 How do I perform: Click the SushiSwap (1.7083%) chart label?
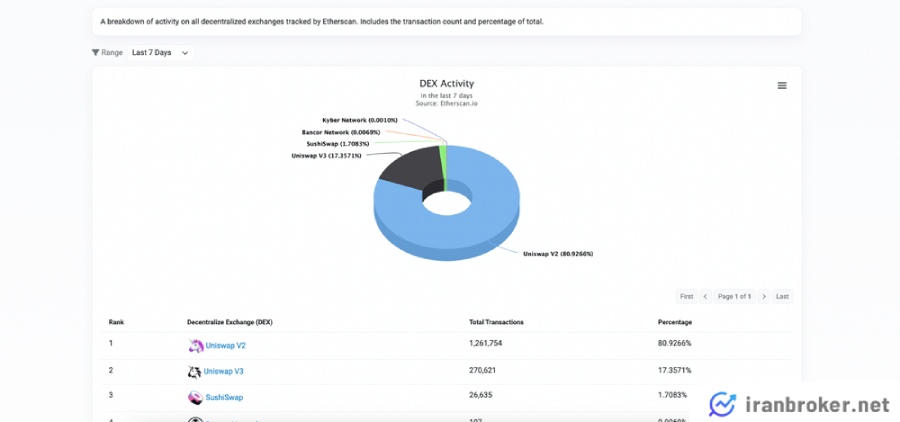click(338, 144)
